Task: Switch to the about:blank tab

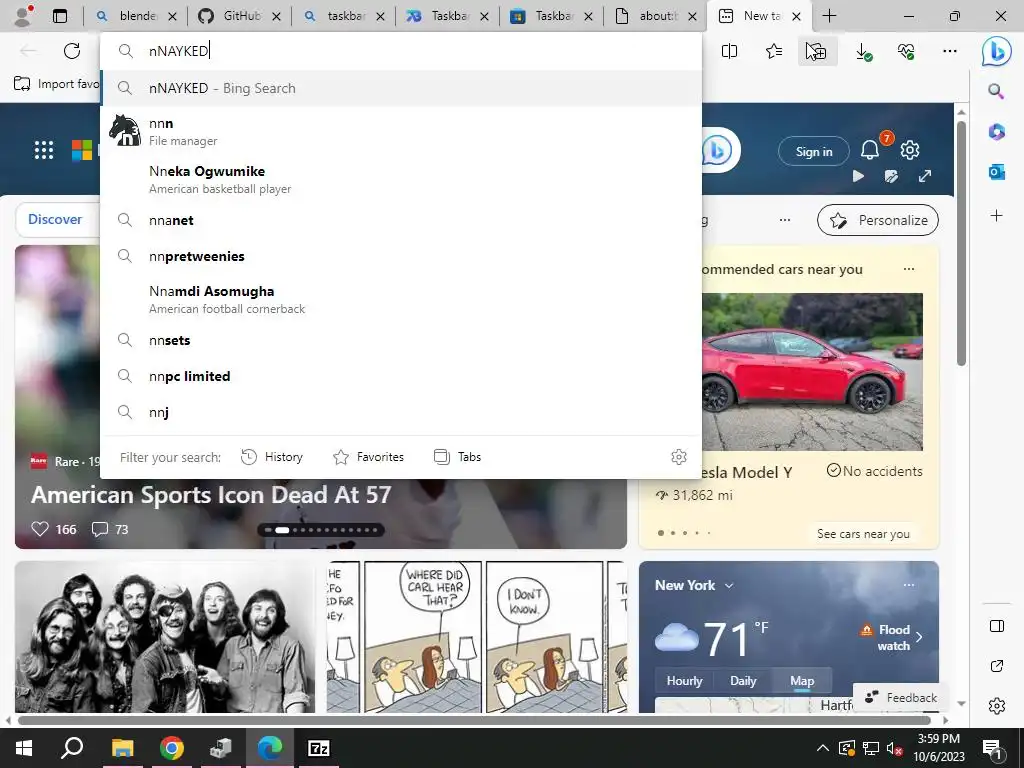Action: pos(656,16)
